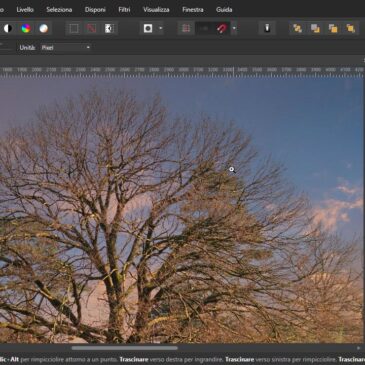Open the Livello menu
365x365 pixels.
25,10
